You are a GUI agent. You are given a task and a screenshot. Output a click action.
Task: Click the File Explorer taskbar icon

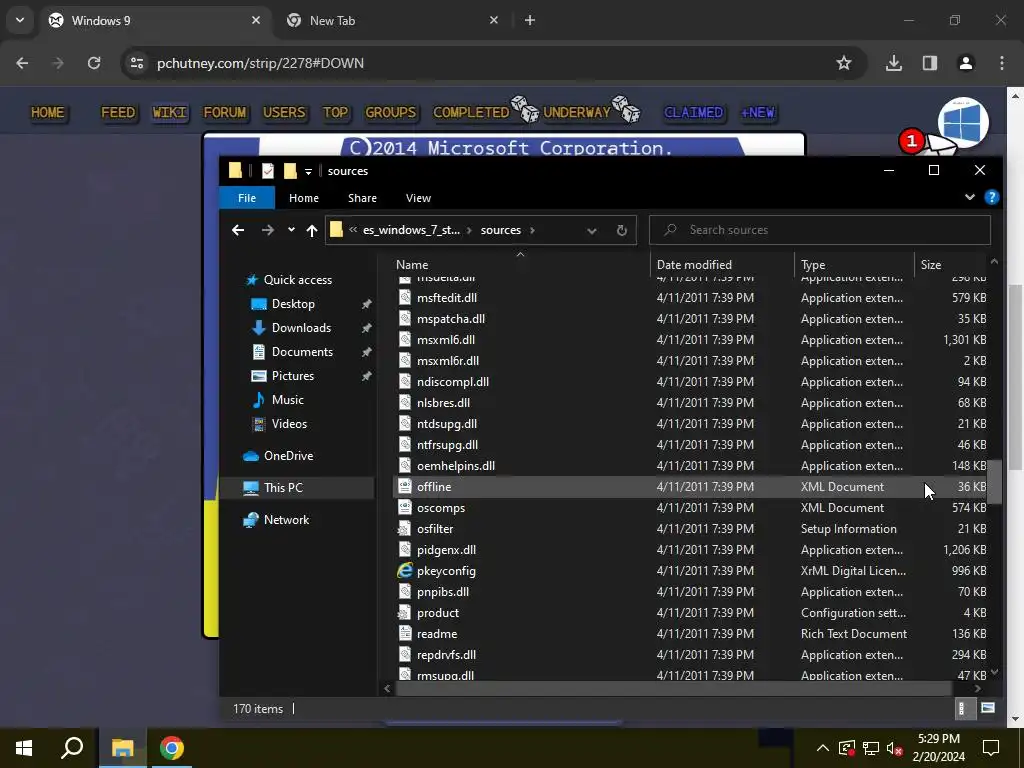pyautogui.click(x=122, y=748)
